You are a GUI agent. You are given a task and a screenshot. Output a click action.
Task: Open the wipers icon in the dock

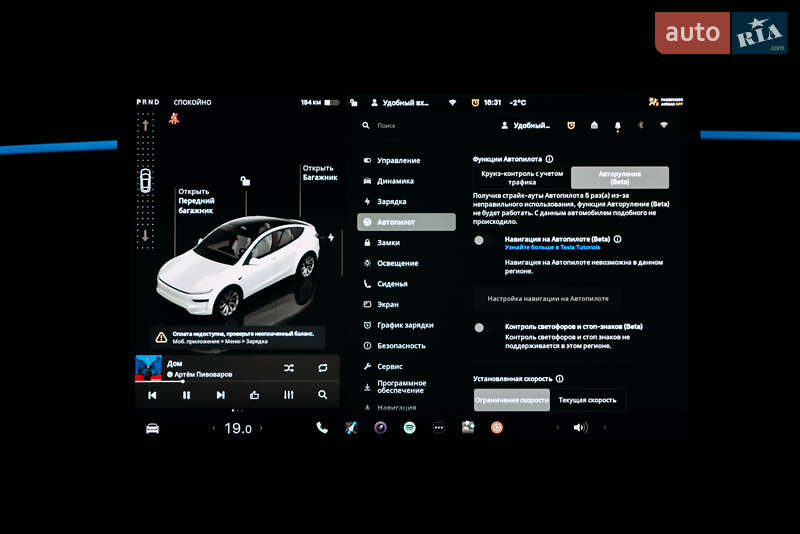click(351, 427)
